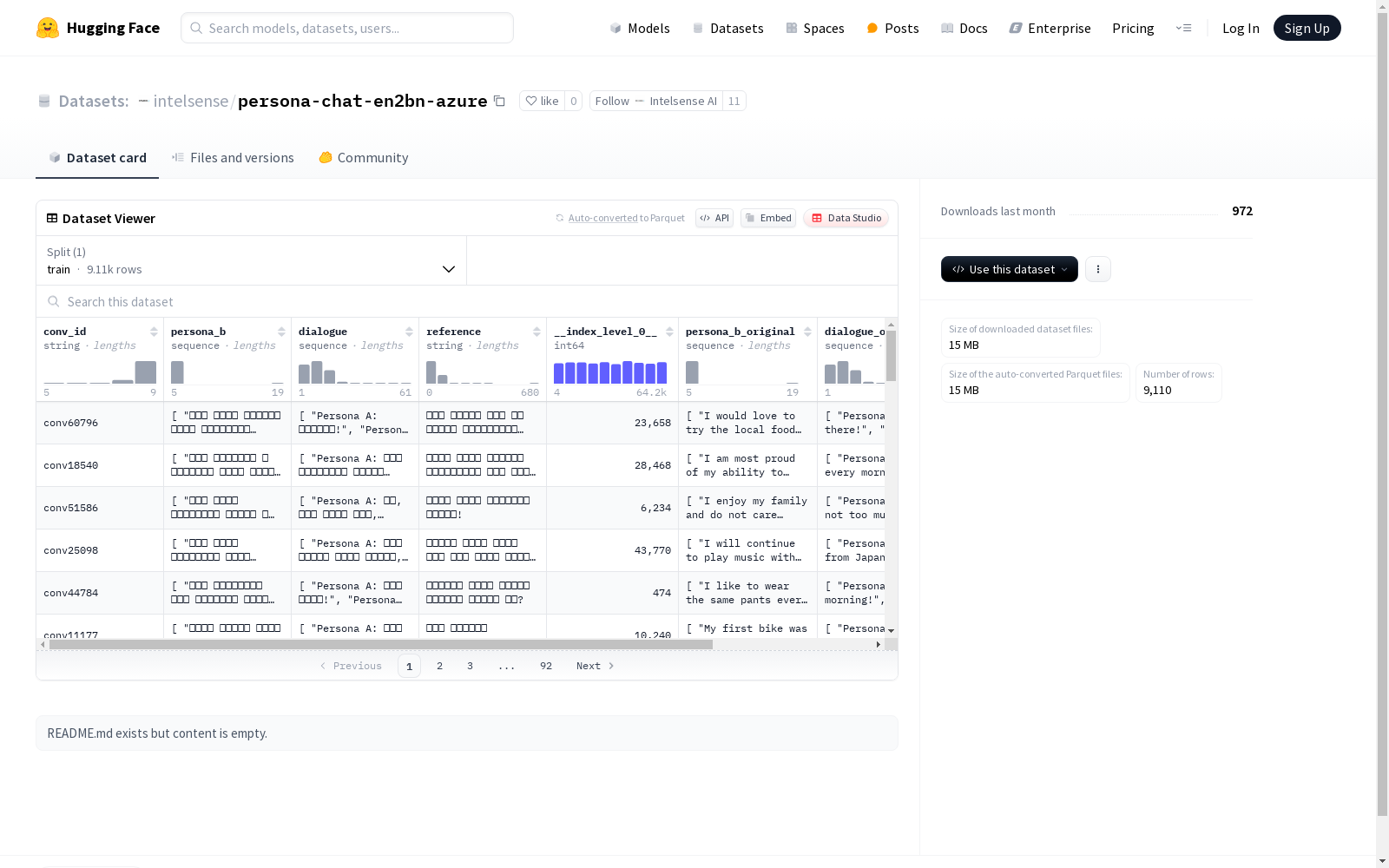1389x868 pixels.
Task: Go to page 2 of the dataset
Action: point(440,666)
